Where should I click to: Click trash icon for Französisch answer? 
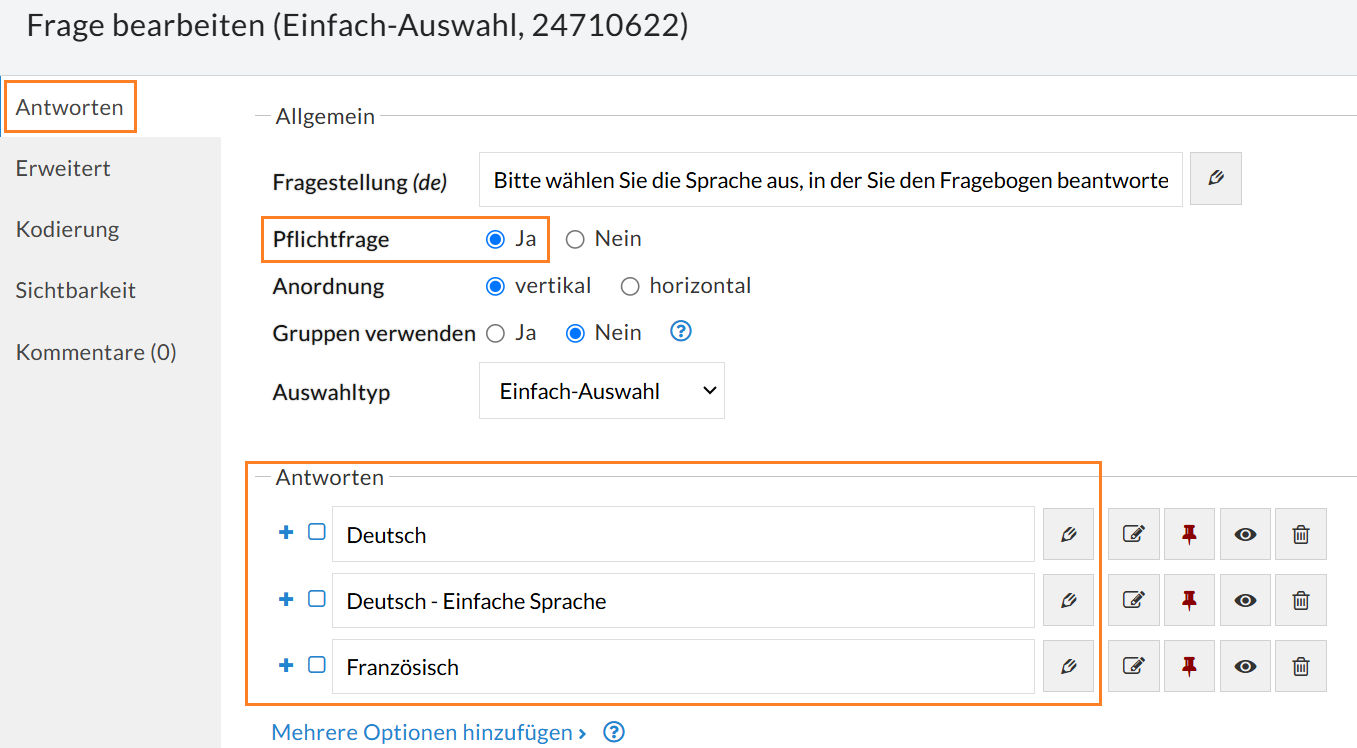pos(1300,666)
